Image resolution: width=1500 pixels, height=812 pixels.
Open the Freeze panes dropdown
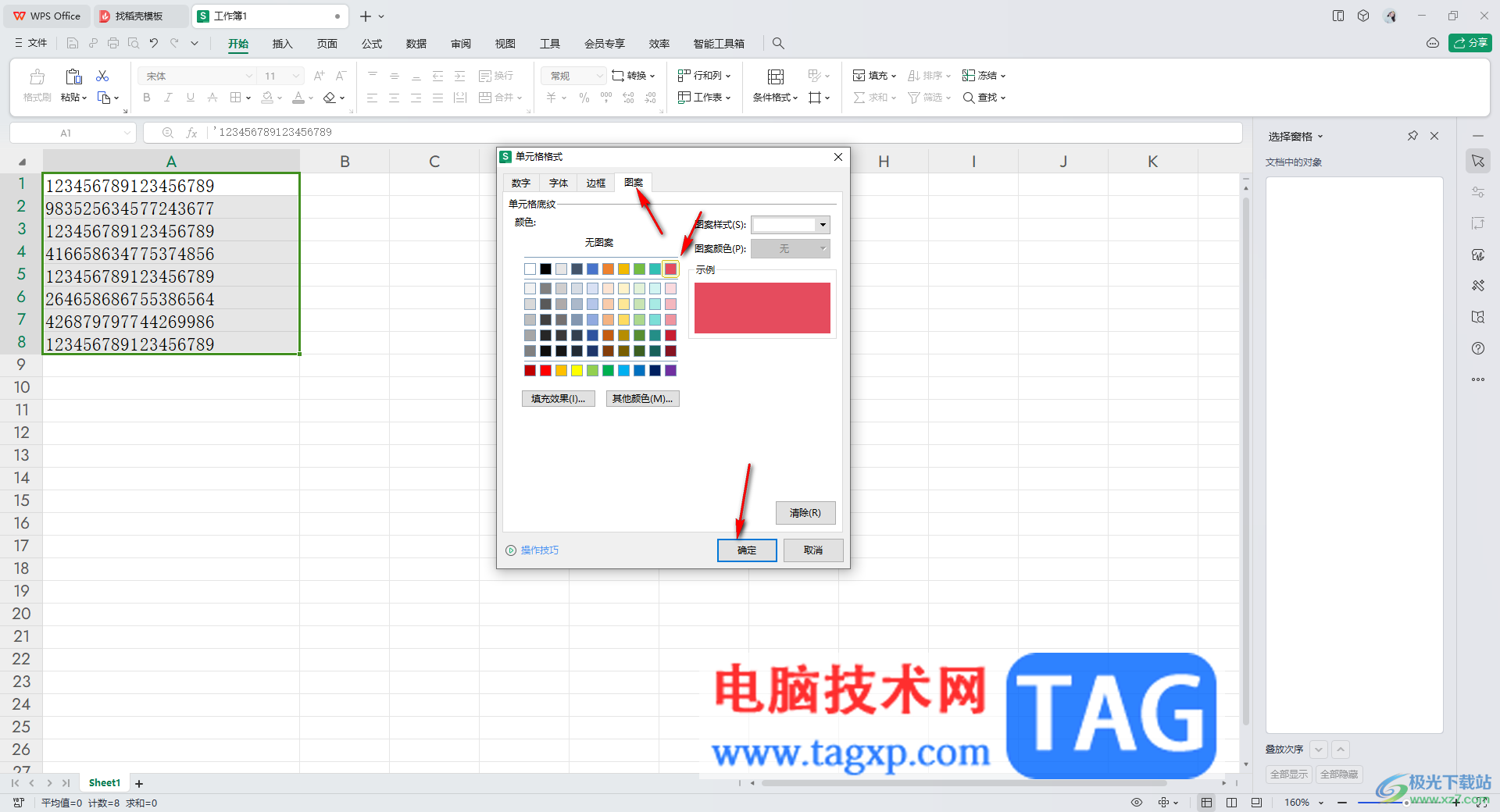[984, 76]
